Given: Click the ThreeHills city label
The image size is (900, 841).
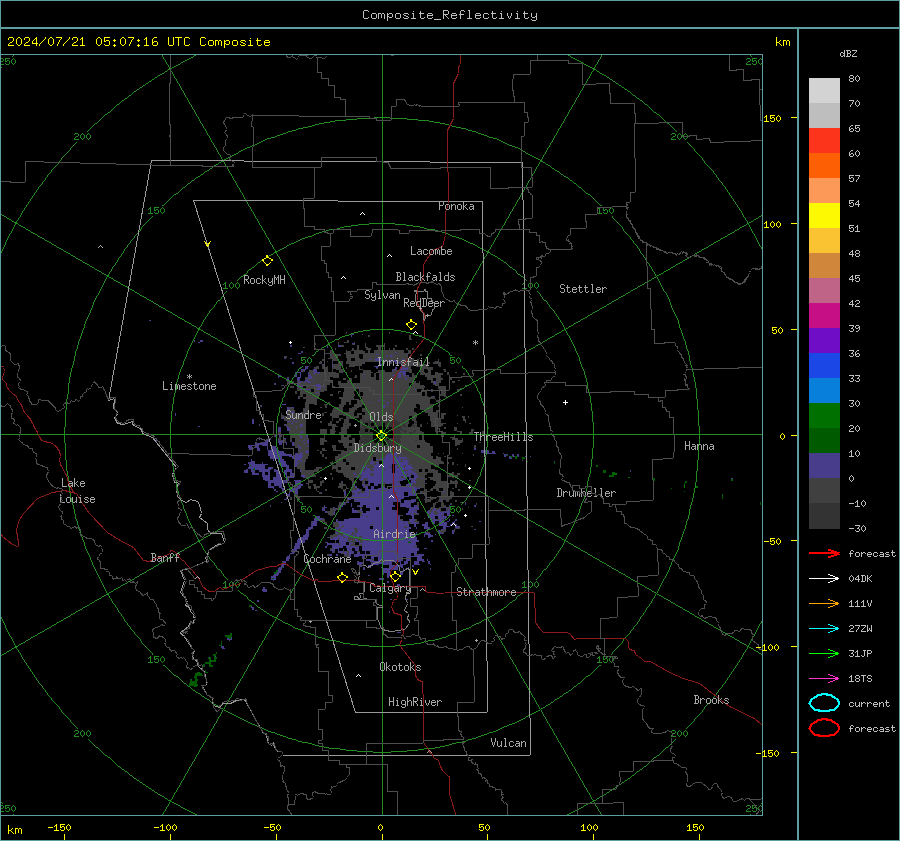Looking at the screenshot, I should pos(503,437).
